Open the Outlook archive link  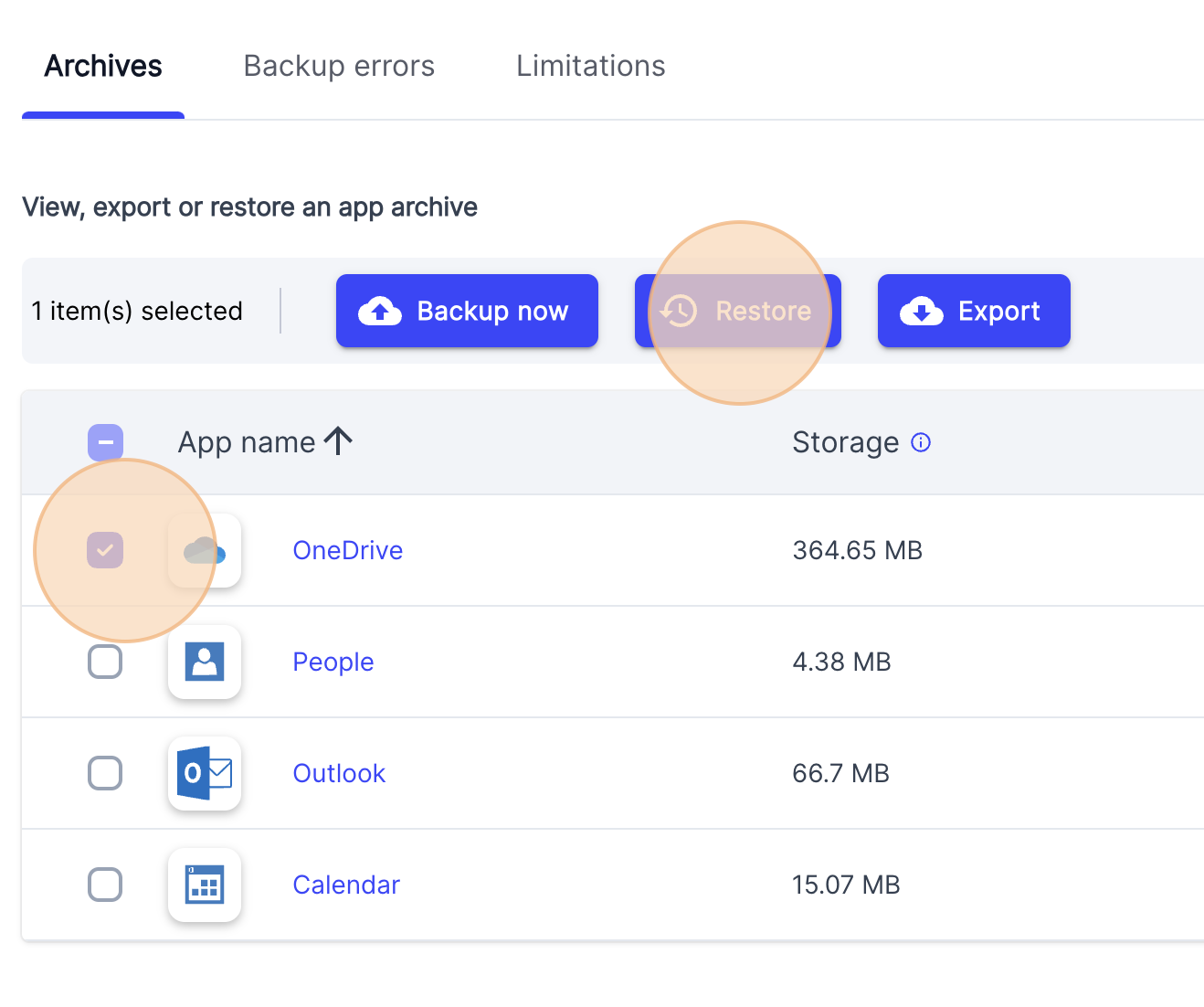tap(339, 773)
